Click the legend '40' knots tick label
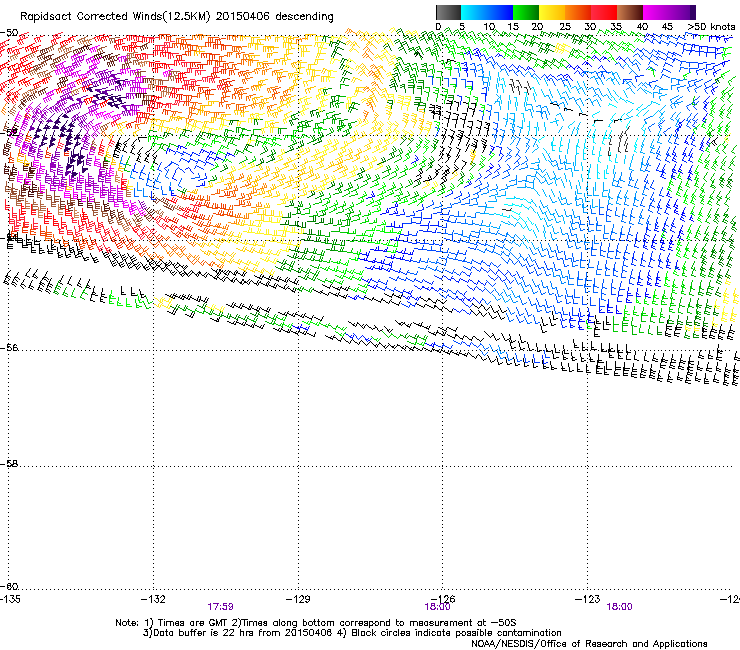This screenshot has height=650, width=740. [x=642, y=27]
